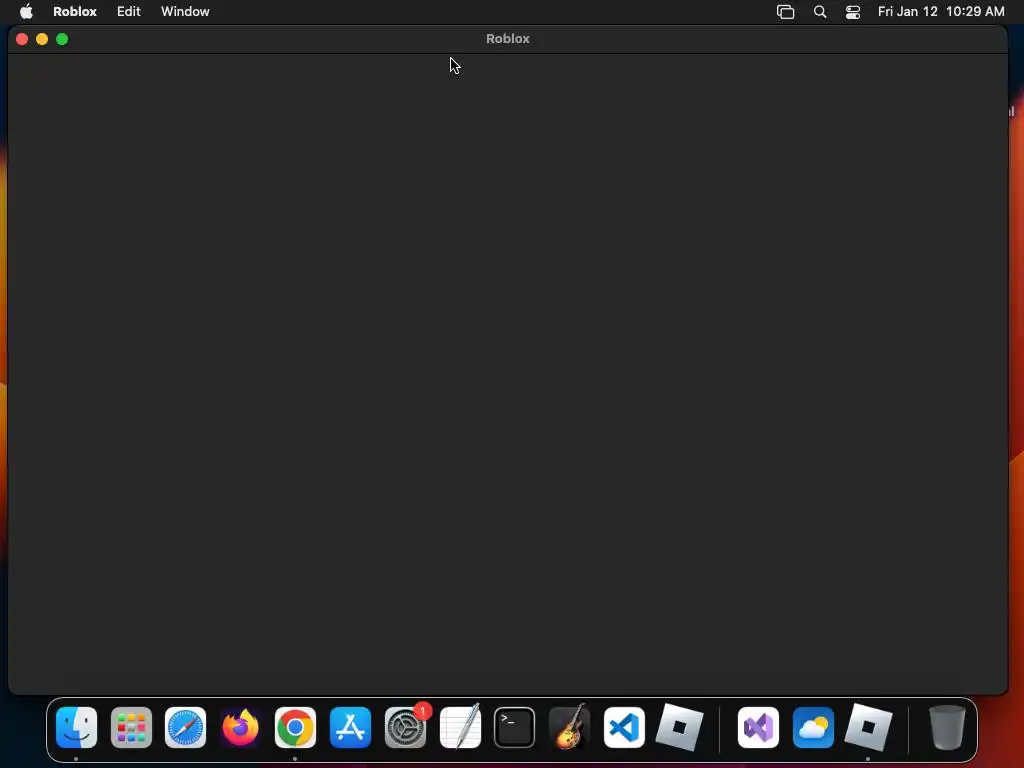Open the Window menu
Screen dimensions: 1024x768
tap(185, 12)
